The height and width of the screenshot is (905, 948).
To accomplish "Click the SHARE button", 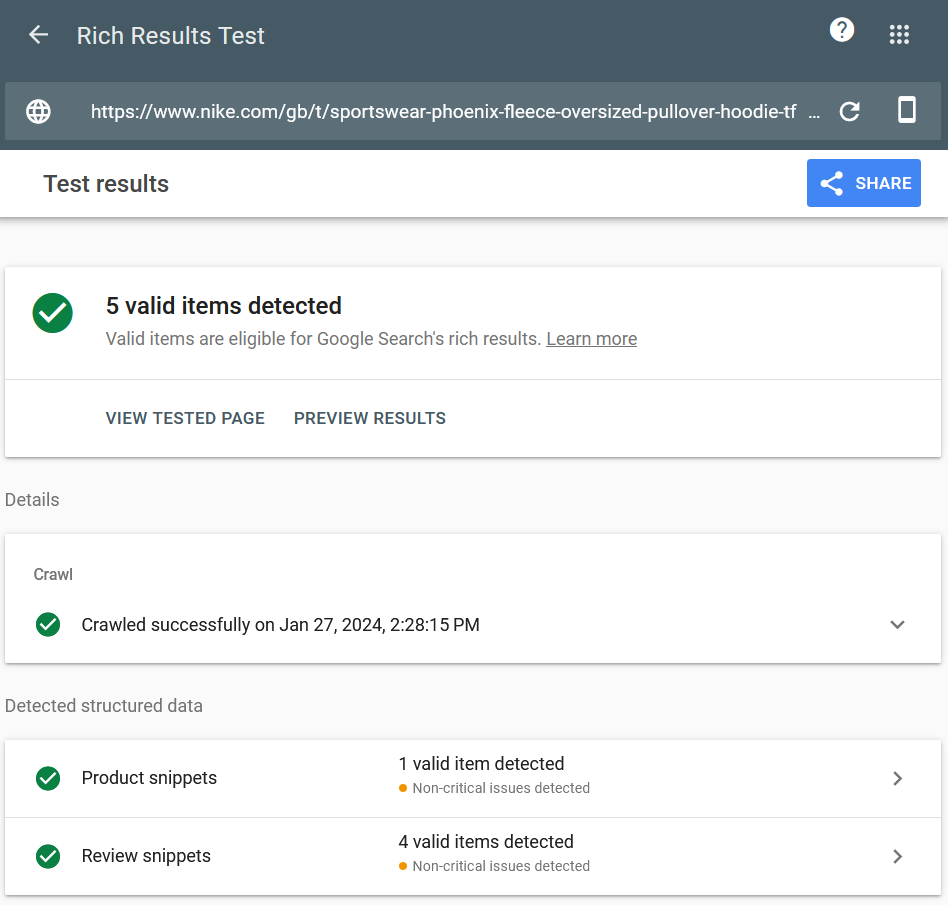I will point(863,183).
